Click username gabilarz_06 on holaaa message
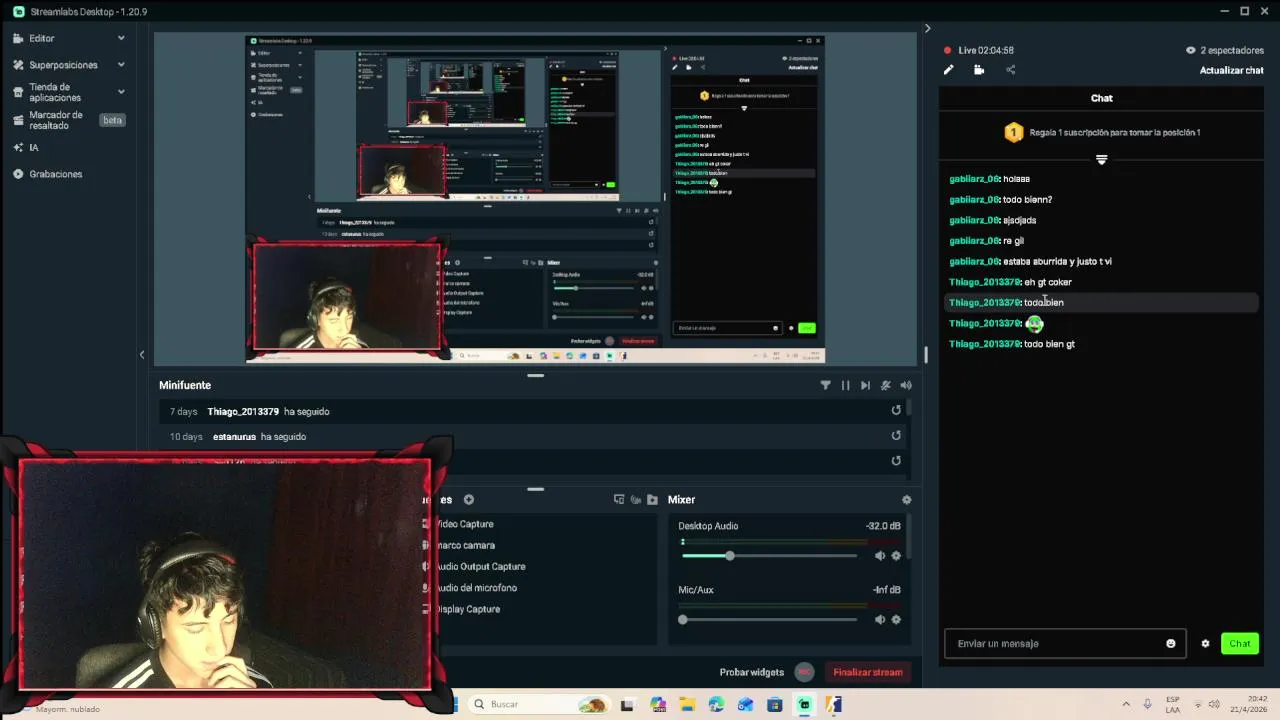This screenshot has width=1280, height=720. tap(974, 179)
